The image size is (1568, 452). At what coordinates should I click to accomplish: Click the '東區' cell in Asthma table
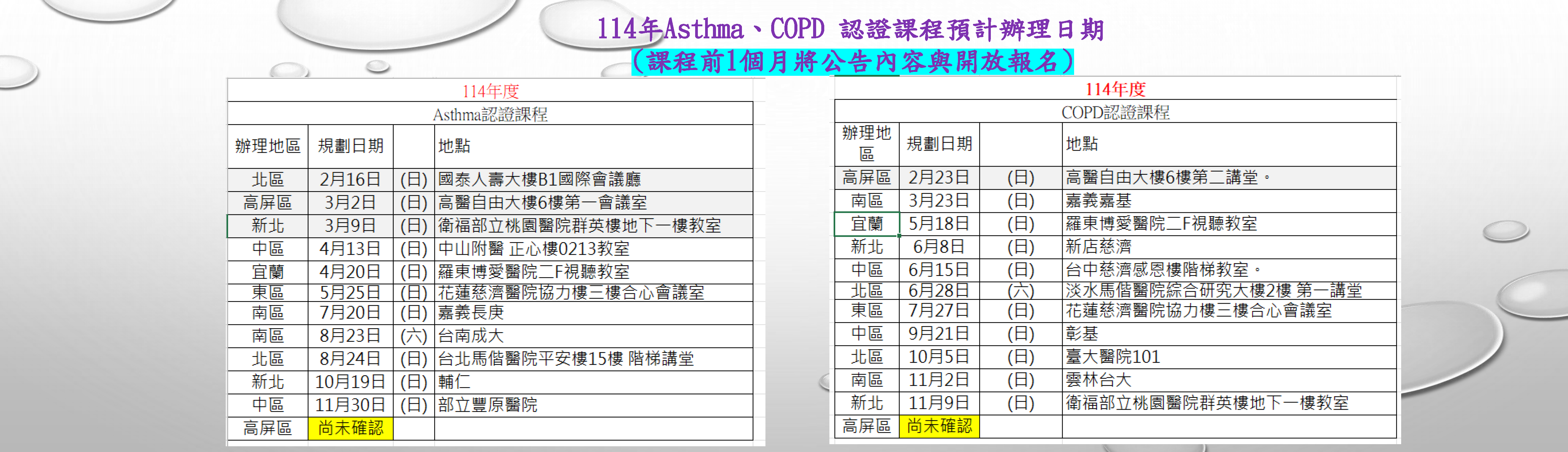click(x=268, y=292)
